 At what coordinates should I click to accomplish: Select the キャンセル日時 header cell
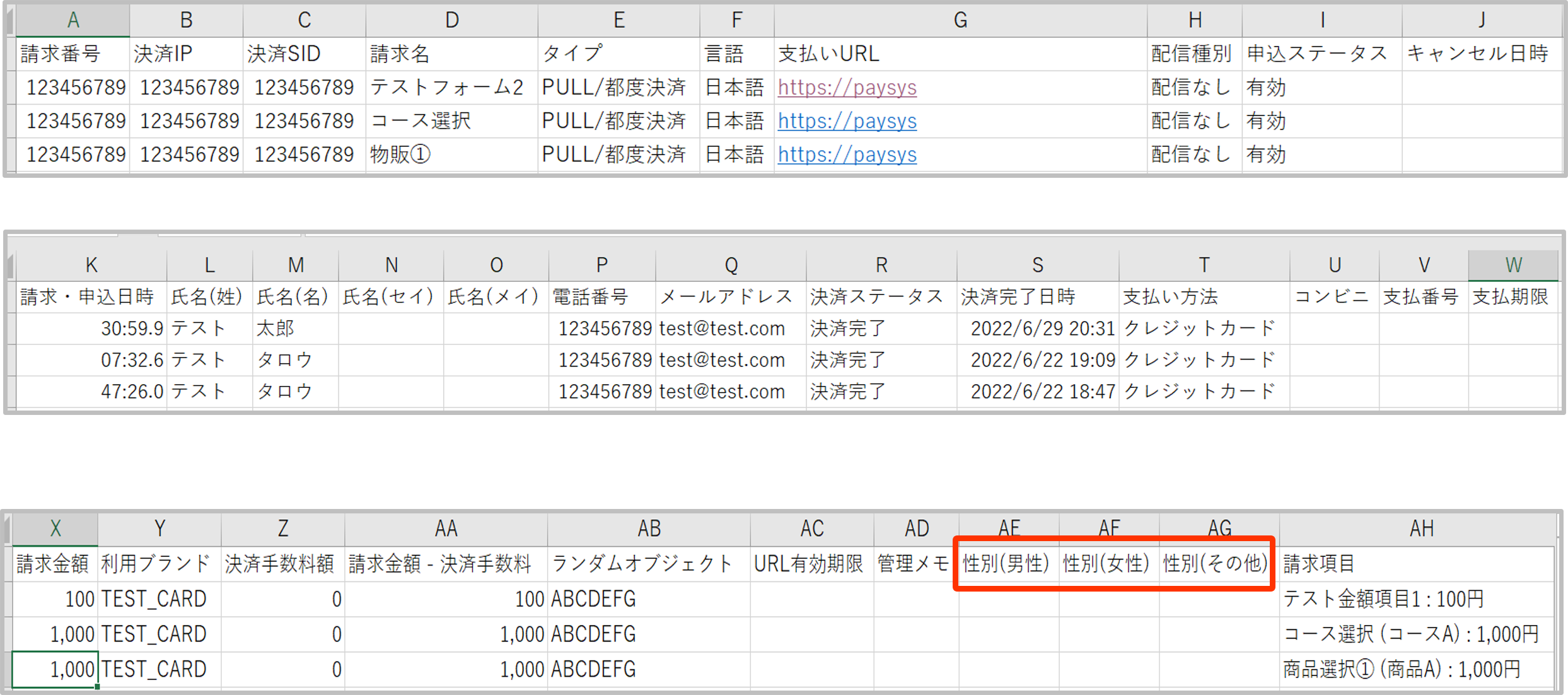coord(1477,54)
